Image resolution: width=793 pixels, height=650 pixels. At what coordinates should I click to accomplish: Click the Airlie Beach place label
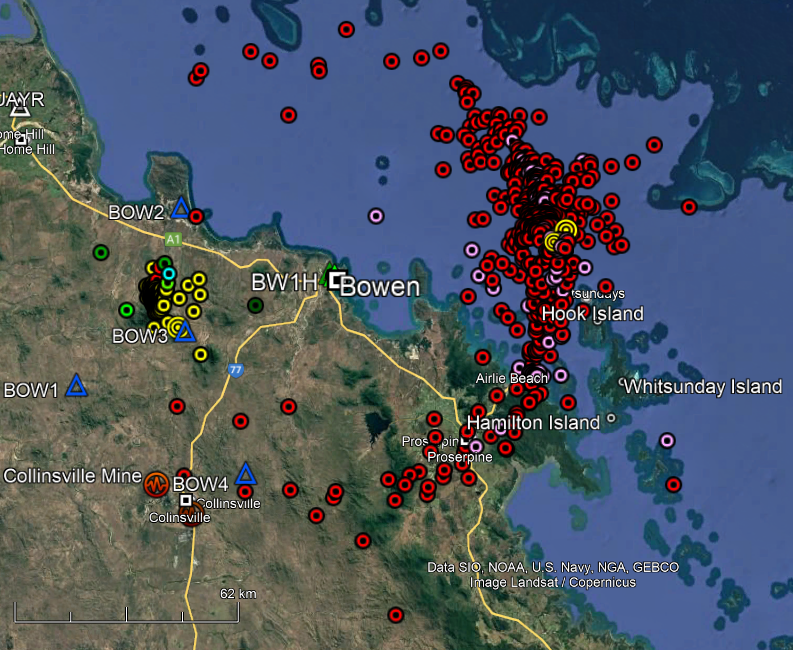click(512, 378)
